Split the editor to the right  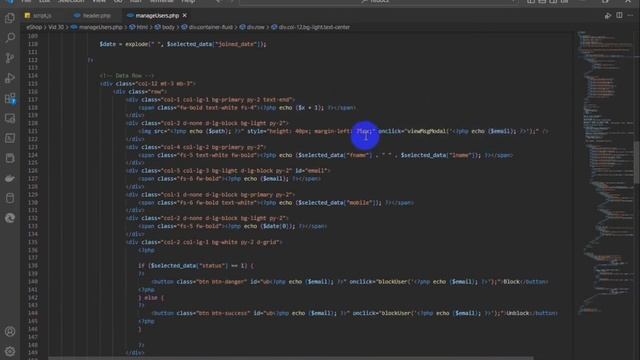(x=619, y=16)
